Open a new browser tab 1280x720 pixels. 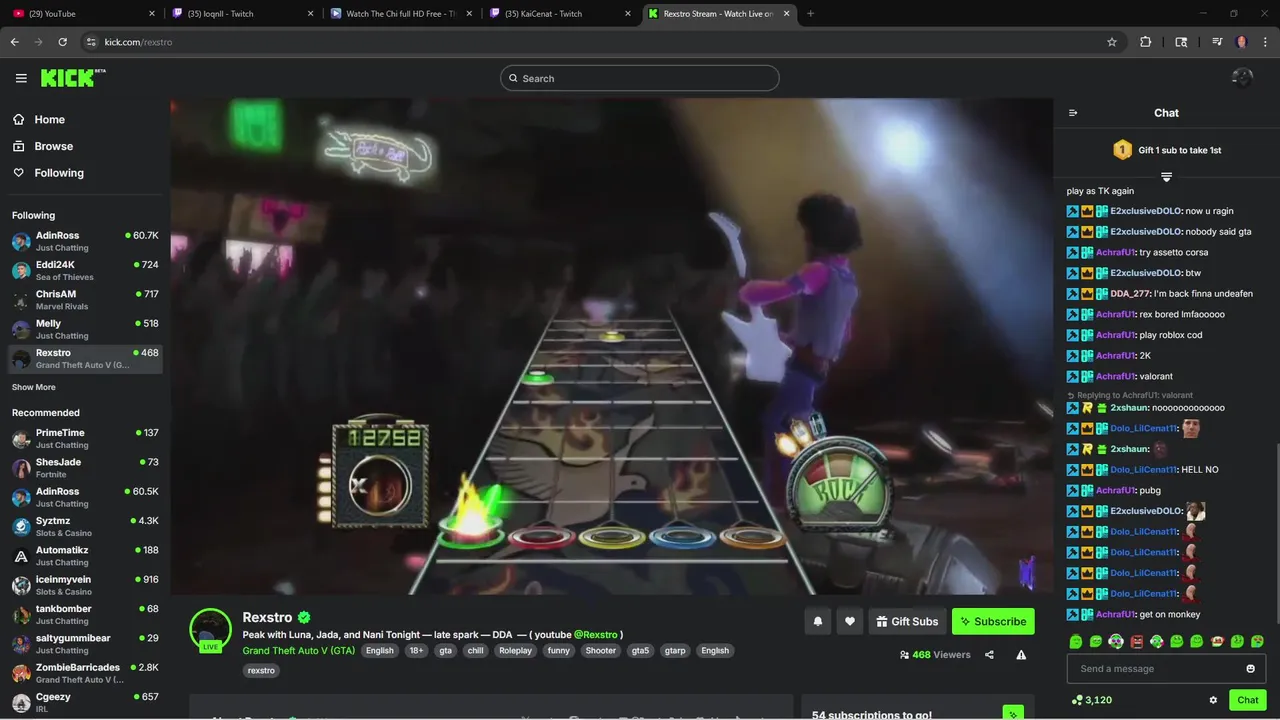click(x=810, y=14)
